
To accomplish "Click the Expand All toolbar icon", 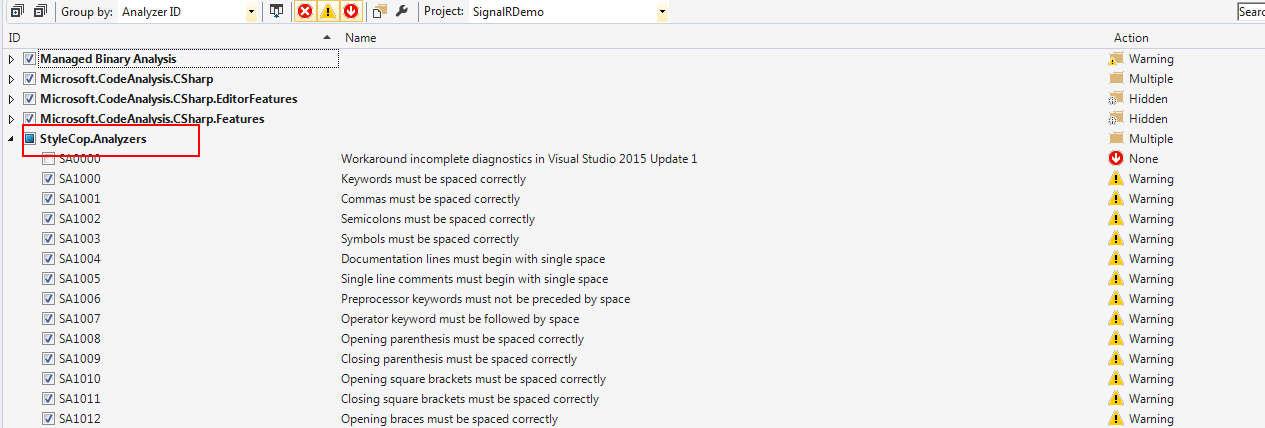I will [18, 12].
